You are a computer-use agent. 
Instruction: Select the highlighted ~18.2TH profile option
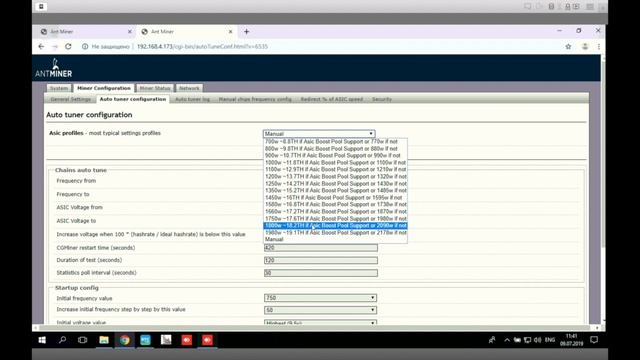click(x=335, y=225)
